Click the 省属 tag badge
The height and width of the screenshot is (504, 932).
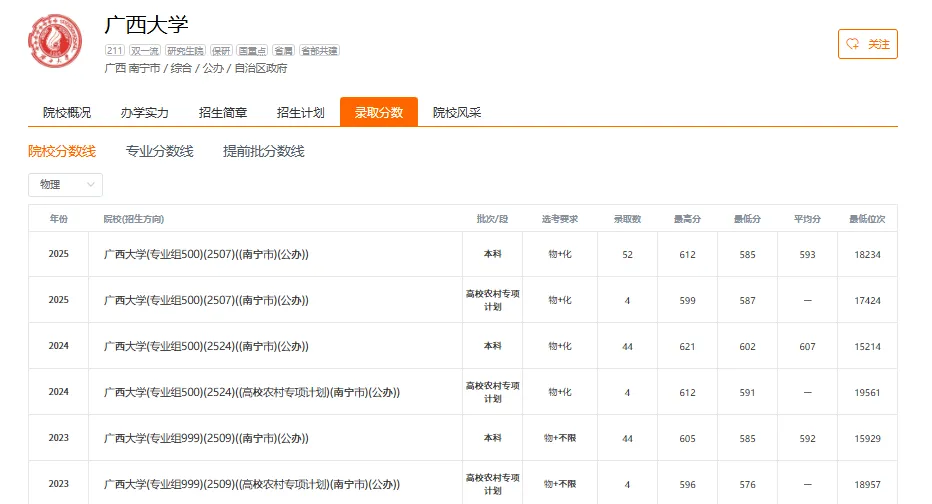tap(284, 51)
